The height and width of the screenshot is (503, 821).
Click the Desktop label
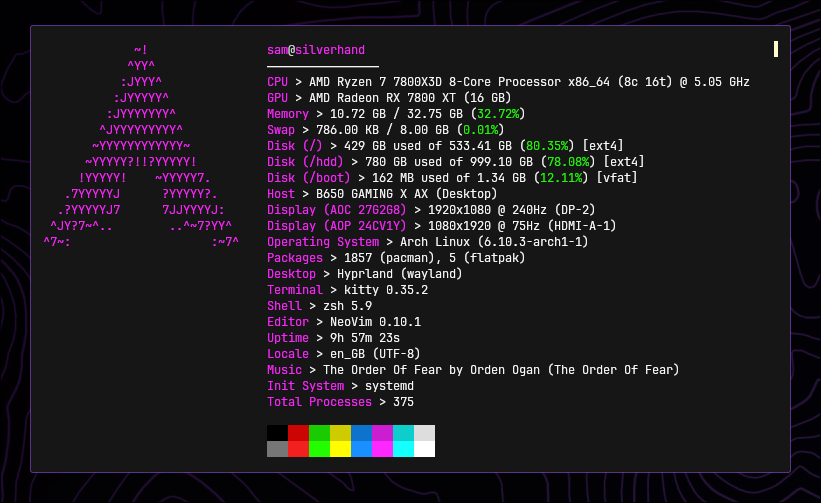(292, 274)
